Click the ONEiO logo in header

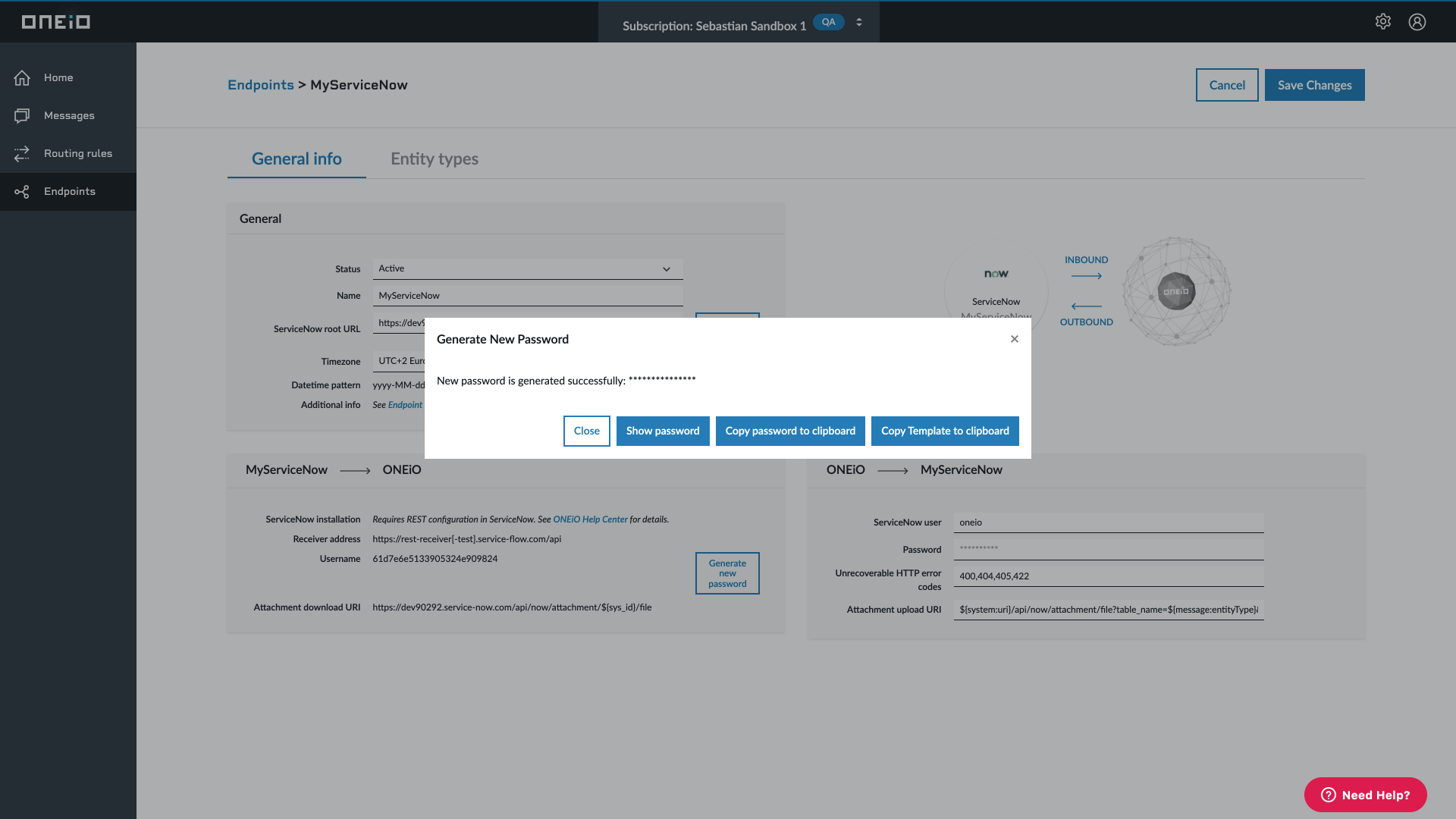(x=56, y=22)
